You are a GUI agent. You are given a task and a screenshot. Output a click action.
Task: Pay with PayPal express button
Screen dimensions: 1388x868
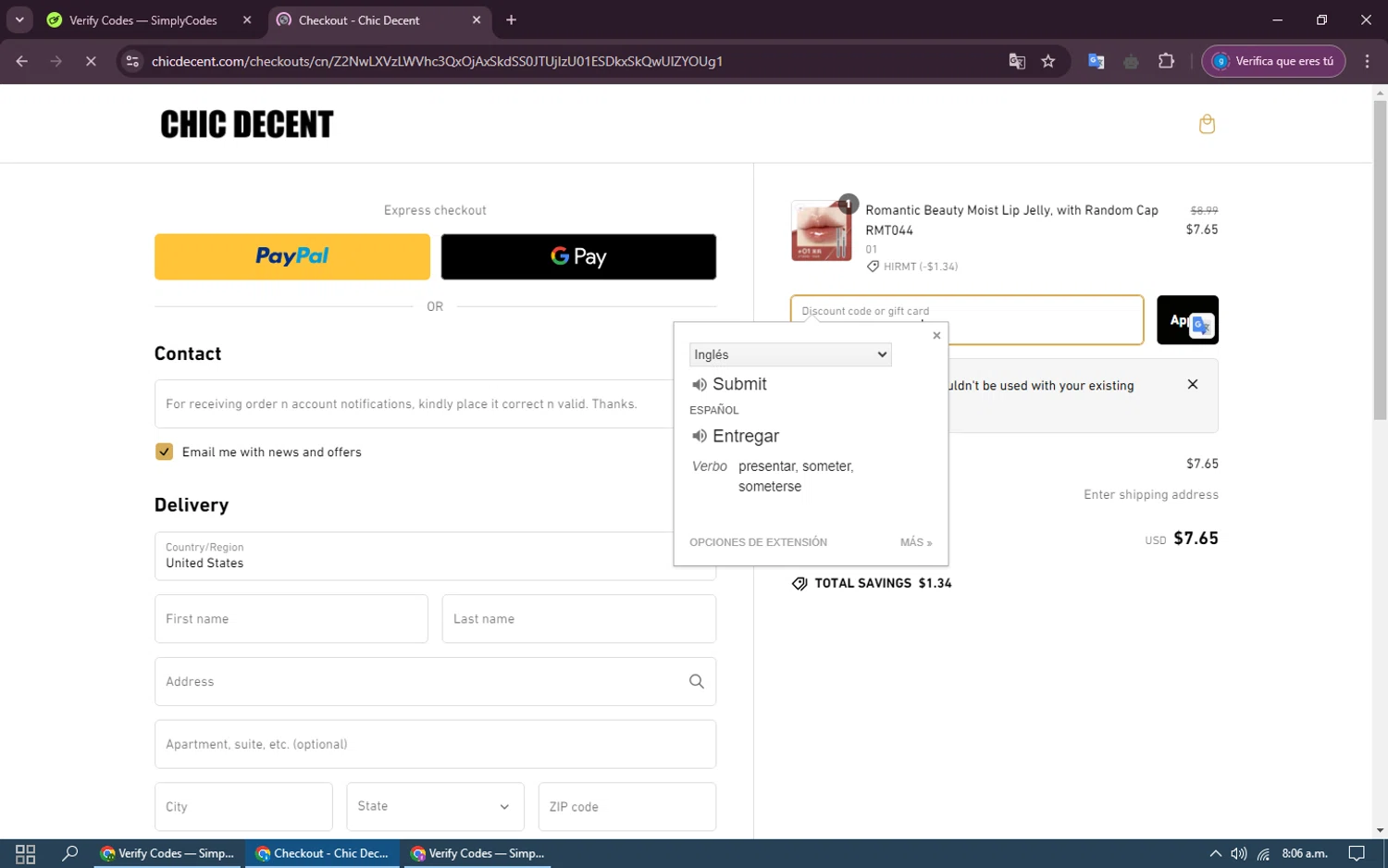292,256
